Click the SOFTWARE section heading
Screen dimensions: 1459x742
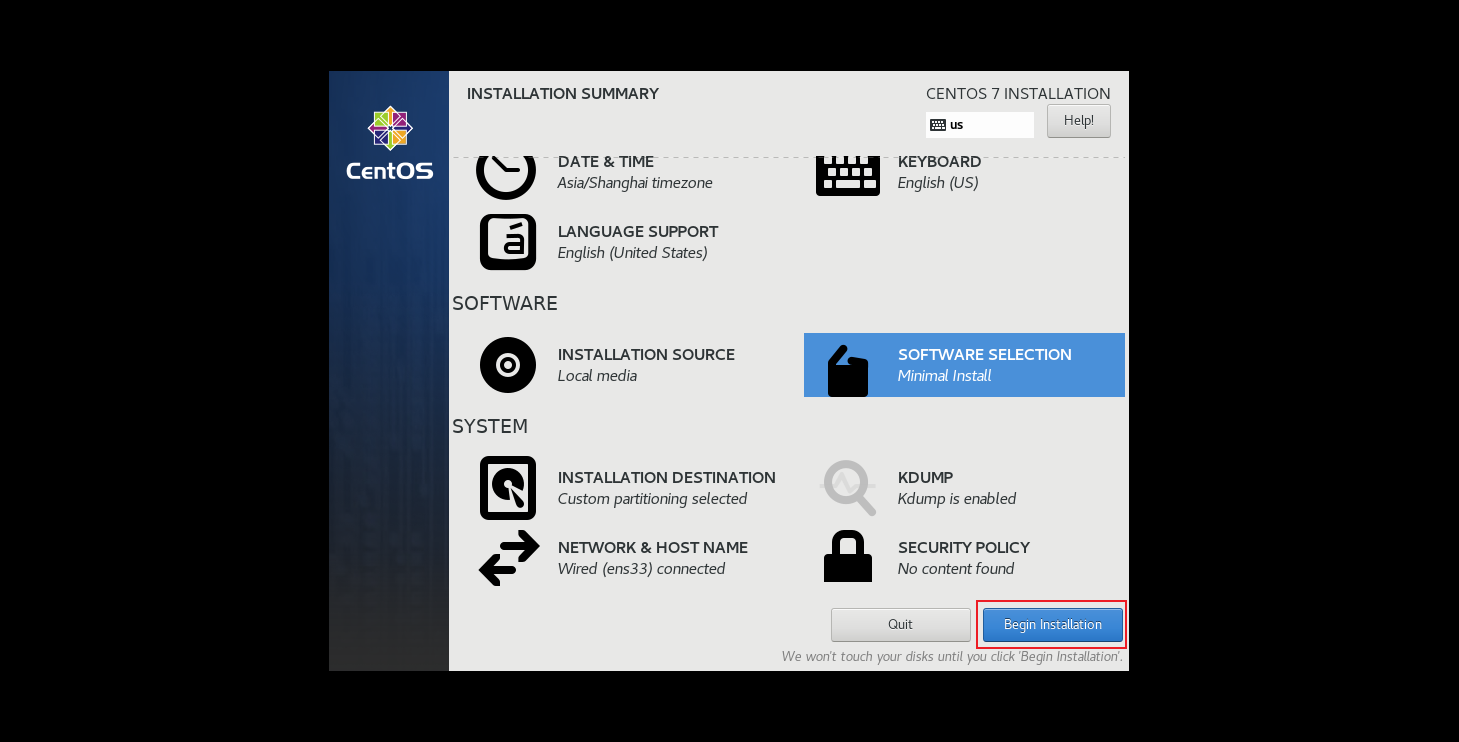(x=505, y=303)
